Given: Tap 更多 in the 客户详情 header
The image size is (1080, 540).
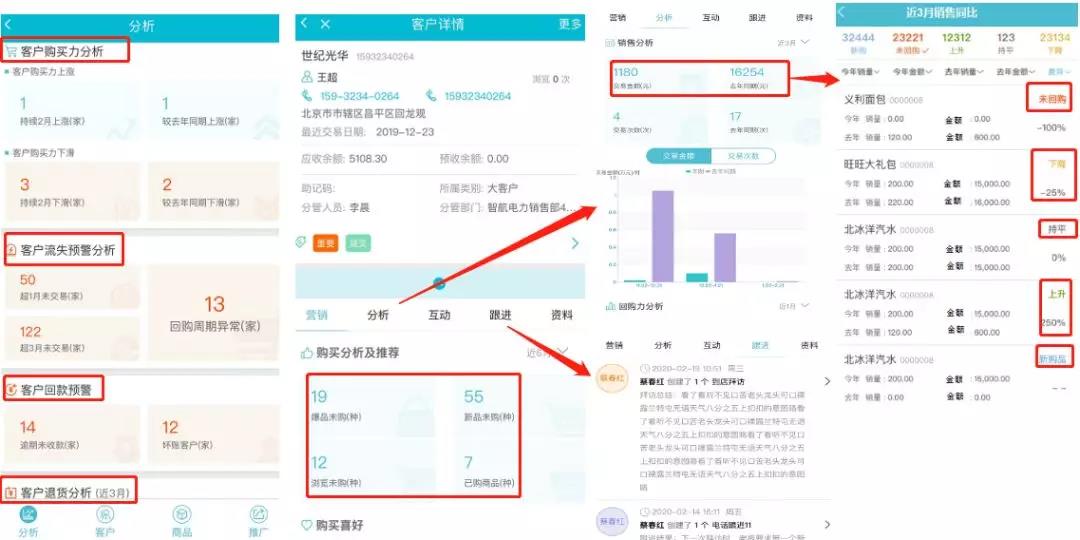Looking at the screenshot, I should [x=569, y=24].
